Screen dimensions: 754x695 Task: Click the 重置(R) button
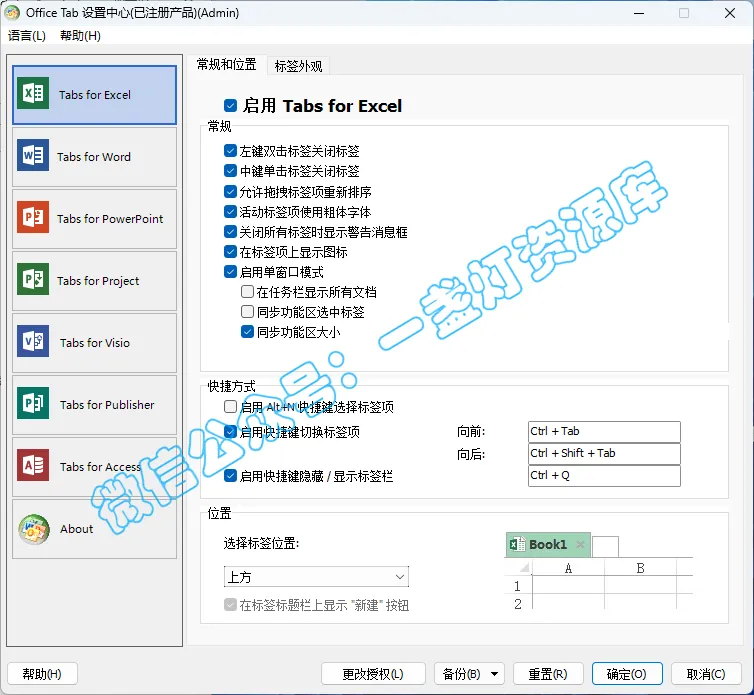[548, 674]
